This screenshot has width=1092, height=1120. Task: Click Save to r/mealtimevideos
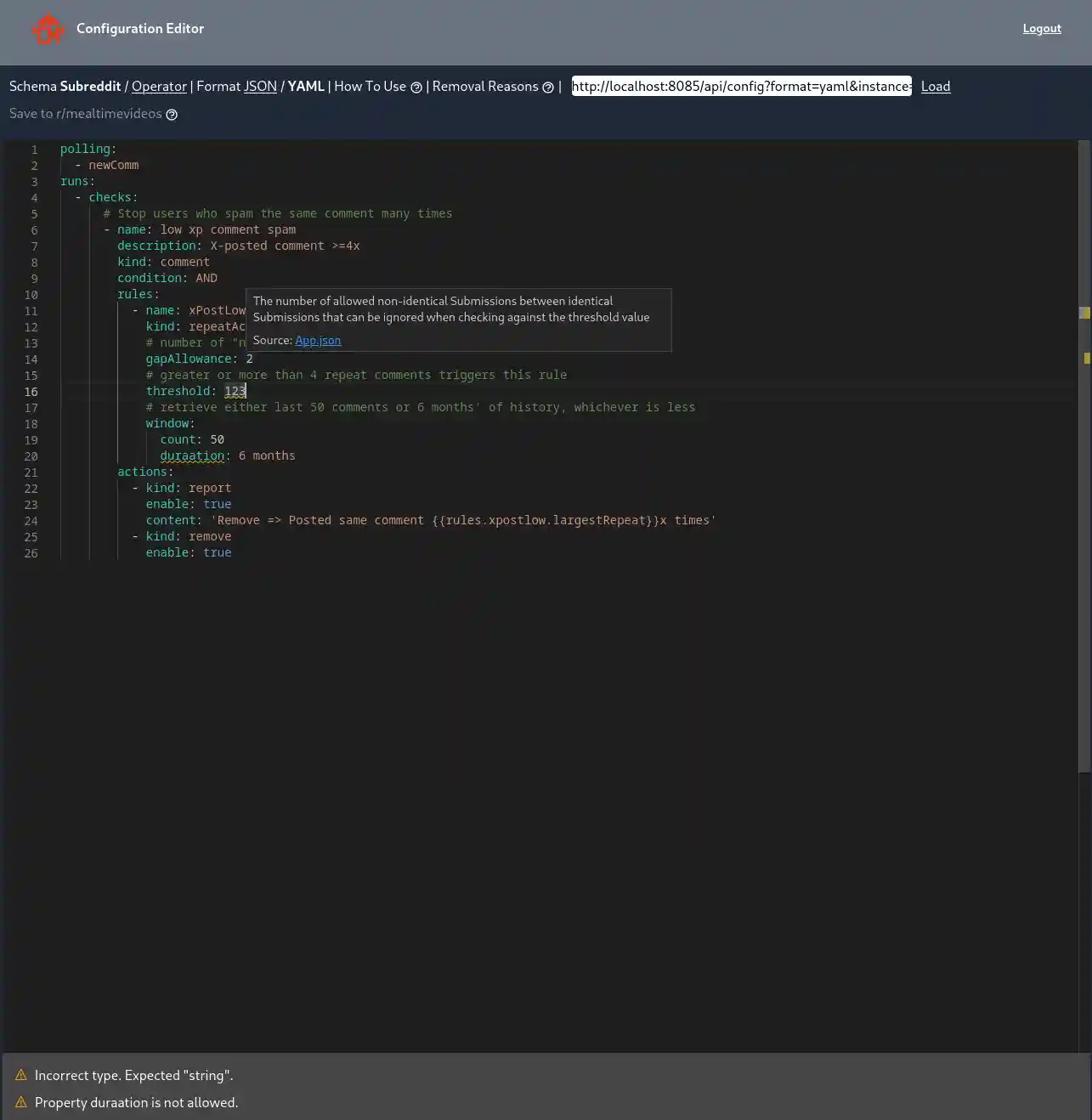(x=84, y=113)
